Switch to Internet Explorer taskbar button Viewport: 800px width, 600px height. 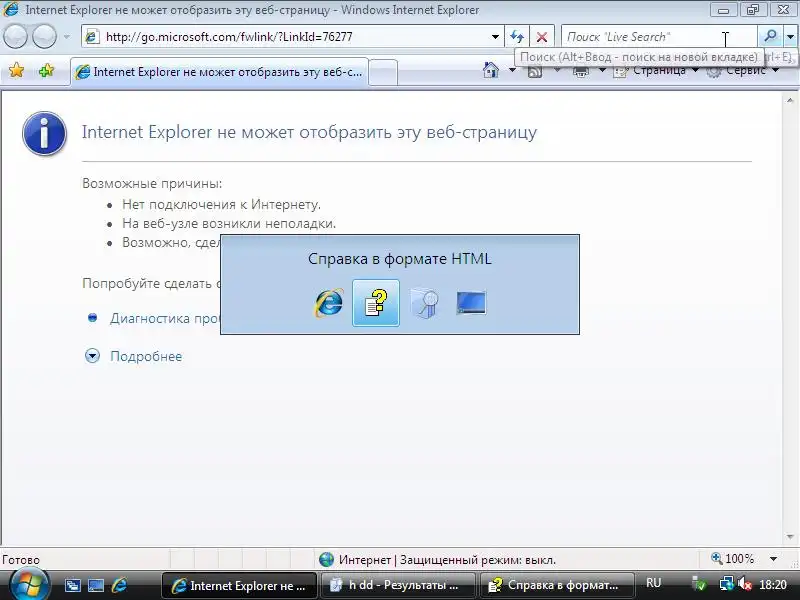pyautogui.click(x=239, y=585)
